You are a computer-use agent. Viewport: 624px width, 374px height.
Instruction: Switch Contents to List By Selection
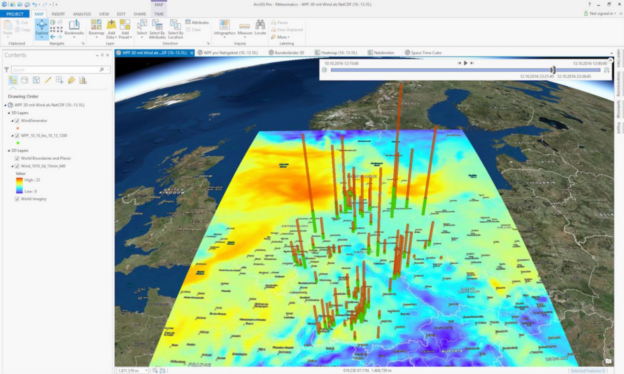[36, 80]
